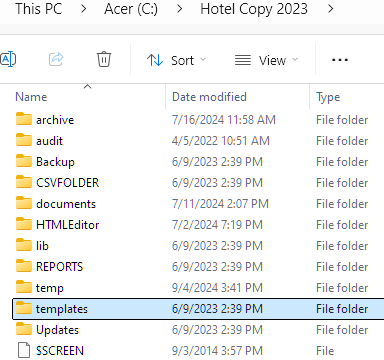Sort by the Name column header
384x360 pixels.
pos(31,97)
